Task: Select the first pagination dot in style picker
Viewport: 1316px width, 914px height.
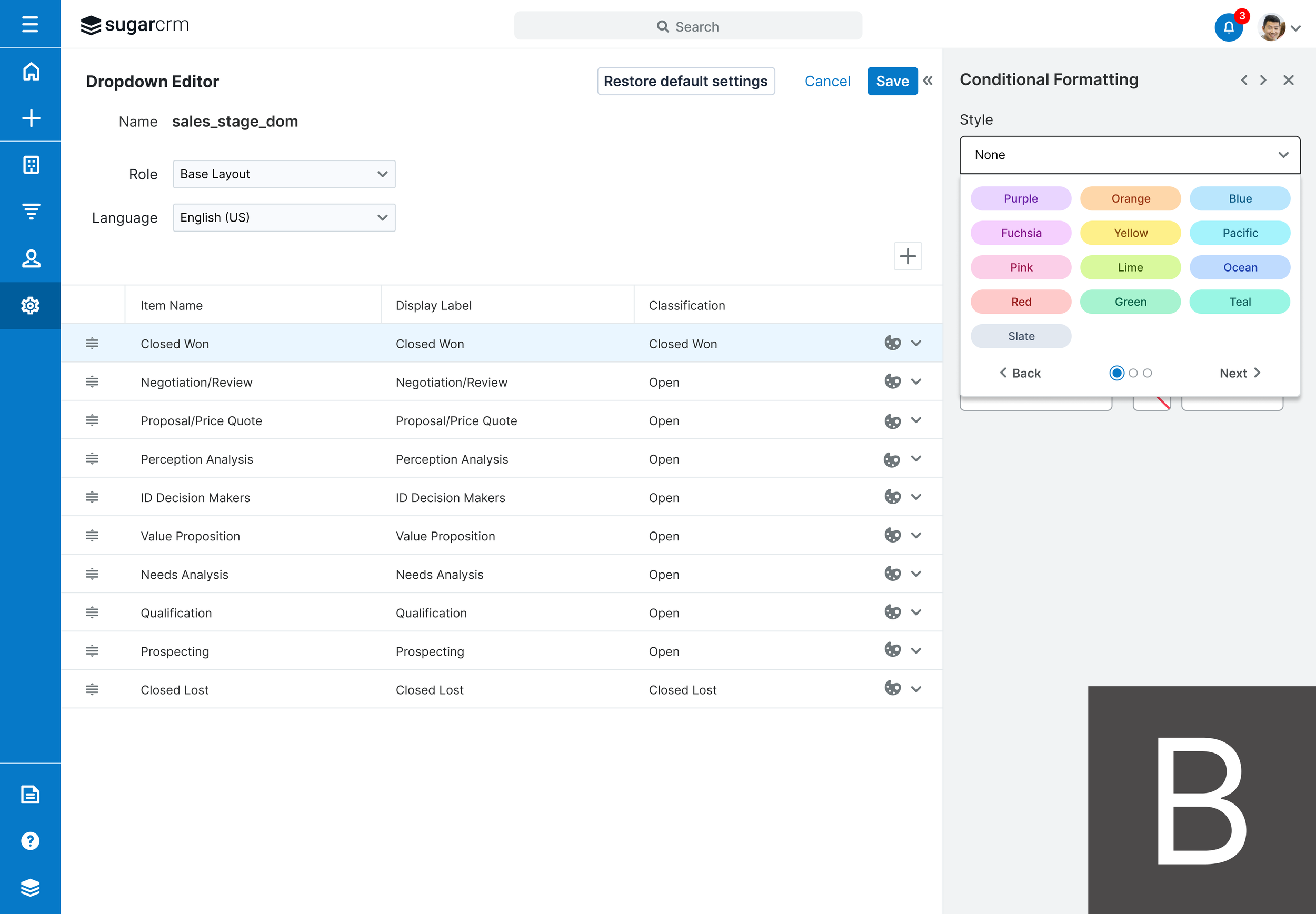Action: click(x=1116, y=373)
